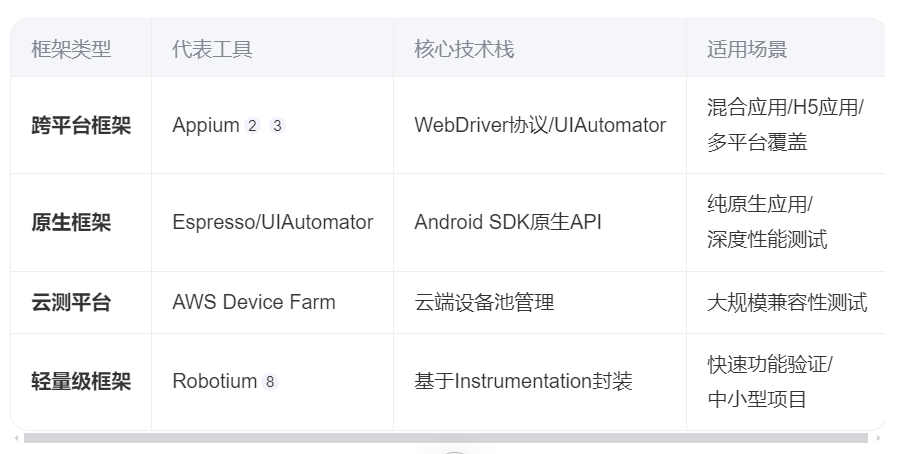906x454 pixels.
Task: Click the Appium tool name text
Action: [206, 125]
